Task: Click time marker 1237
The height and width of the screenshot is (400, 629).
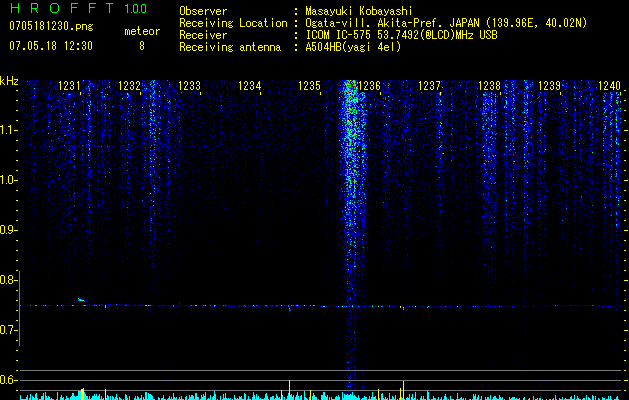Action: 429,86
